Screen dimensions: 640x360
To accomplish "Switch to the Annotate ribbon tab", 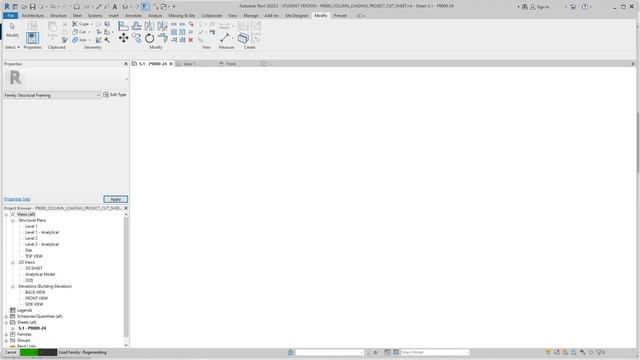I will 133,16.
